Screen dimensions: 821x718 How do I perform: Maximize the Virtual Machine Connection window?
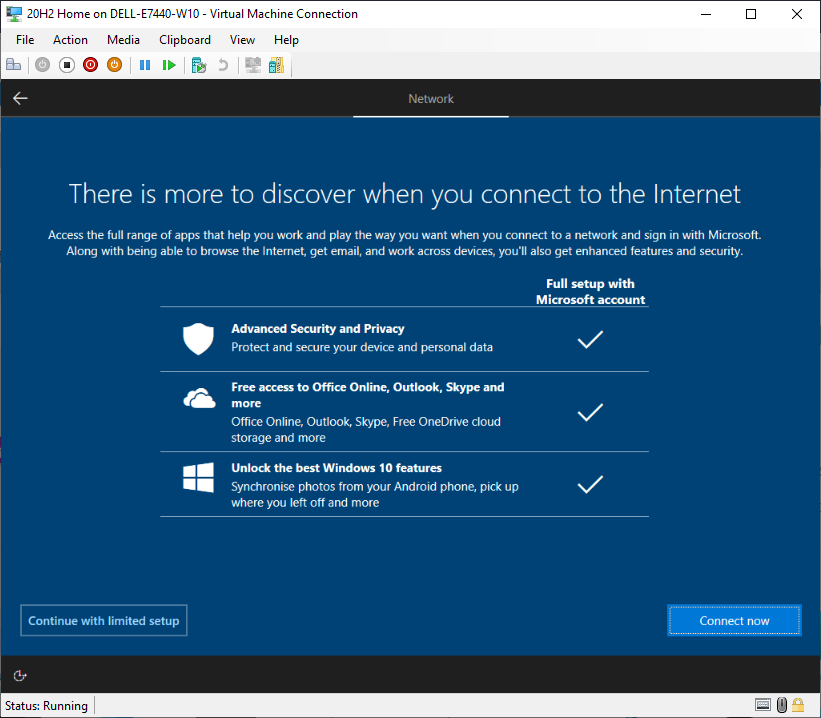(x=751, y=14)
